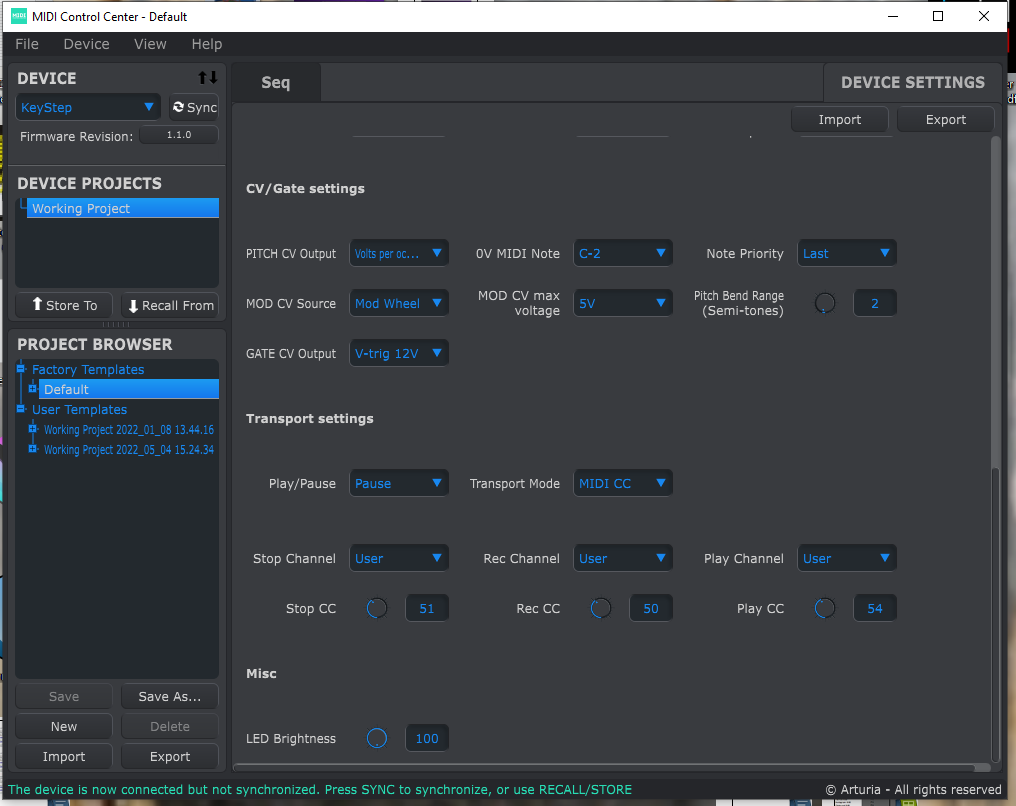Expand the Default template node
This screenshot has width=1016, height=806.
point(32,389)
